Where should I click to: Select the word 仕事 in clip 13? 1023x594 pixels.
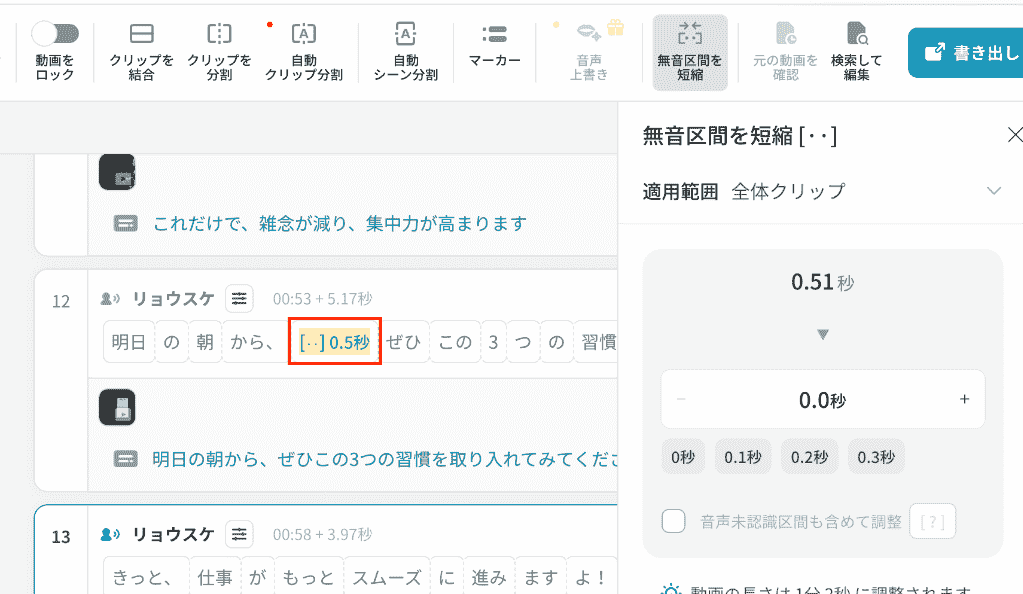(x=215, y=577)
